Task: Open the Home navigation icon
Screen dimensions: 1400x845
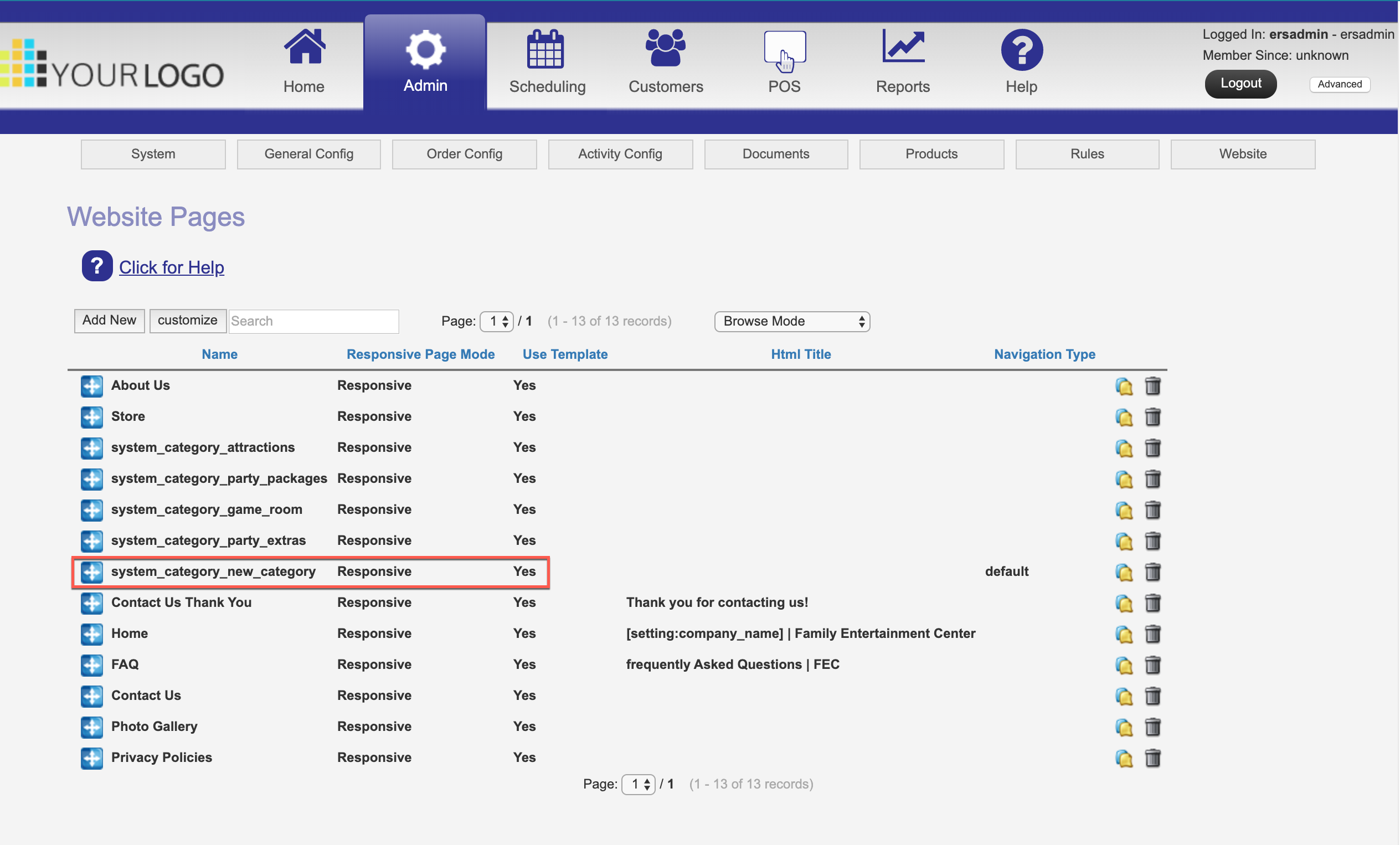Action: click(x=305, y=47)
